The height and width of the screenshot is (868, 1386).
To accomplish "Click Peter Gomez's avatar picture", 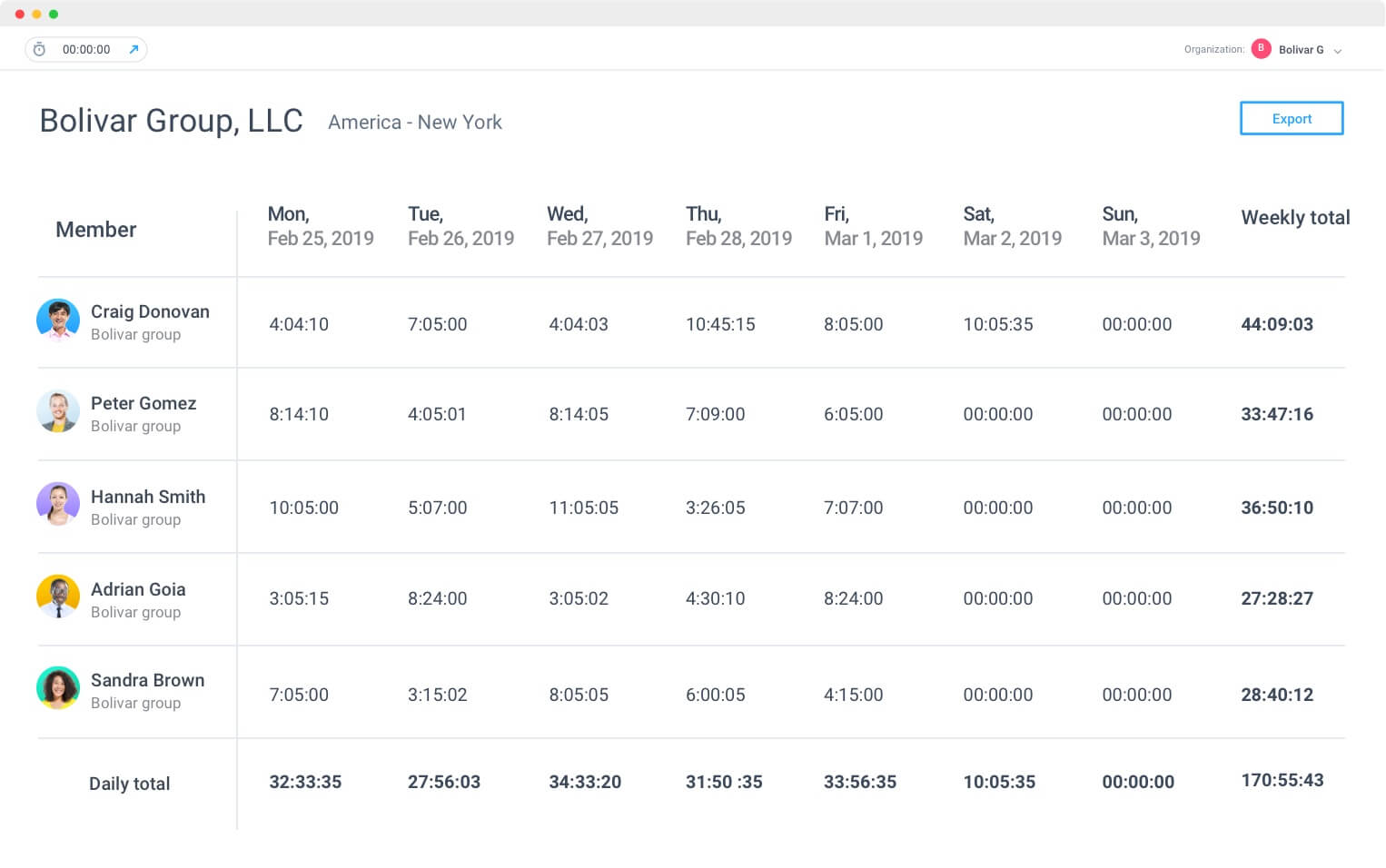I will point(58,412).
